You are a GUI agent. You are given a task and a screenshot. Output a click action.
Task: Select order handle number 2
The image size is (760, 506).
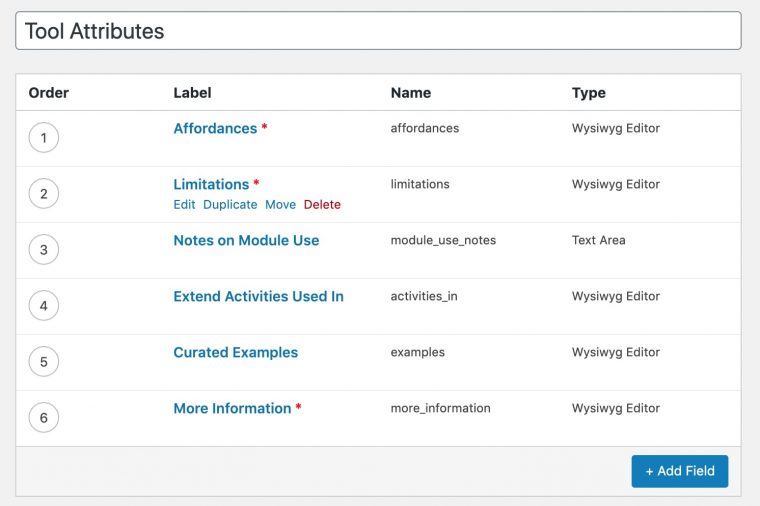(44, 194)
